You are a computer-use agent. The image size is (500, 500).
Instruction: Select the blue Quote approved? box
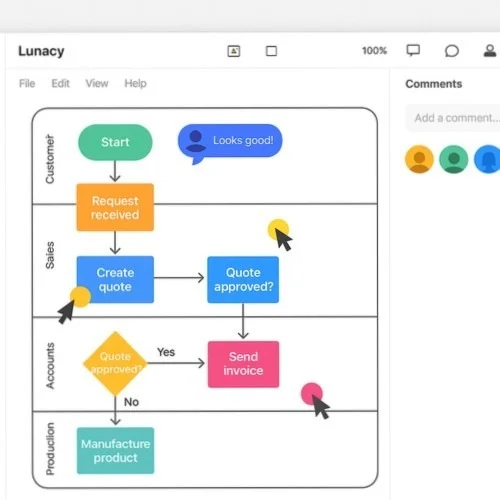click(x=243, y=280)
